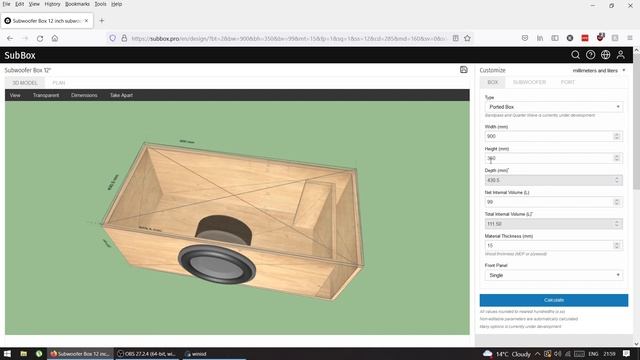Click the Width (mm) stepper arrows

617,136
